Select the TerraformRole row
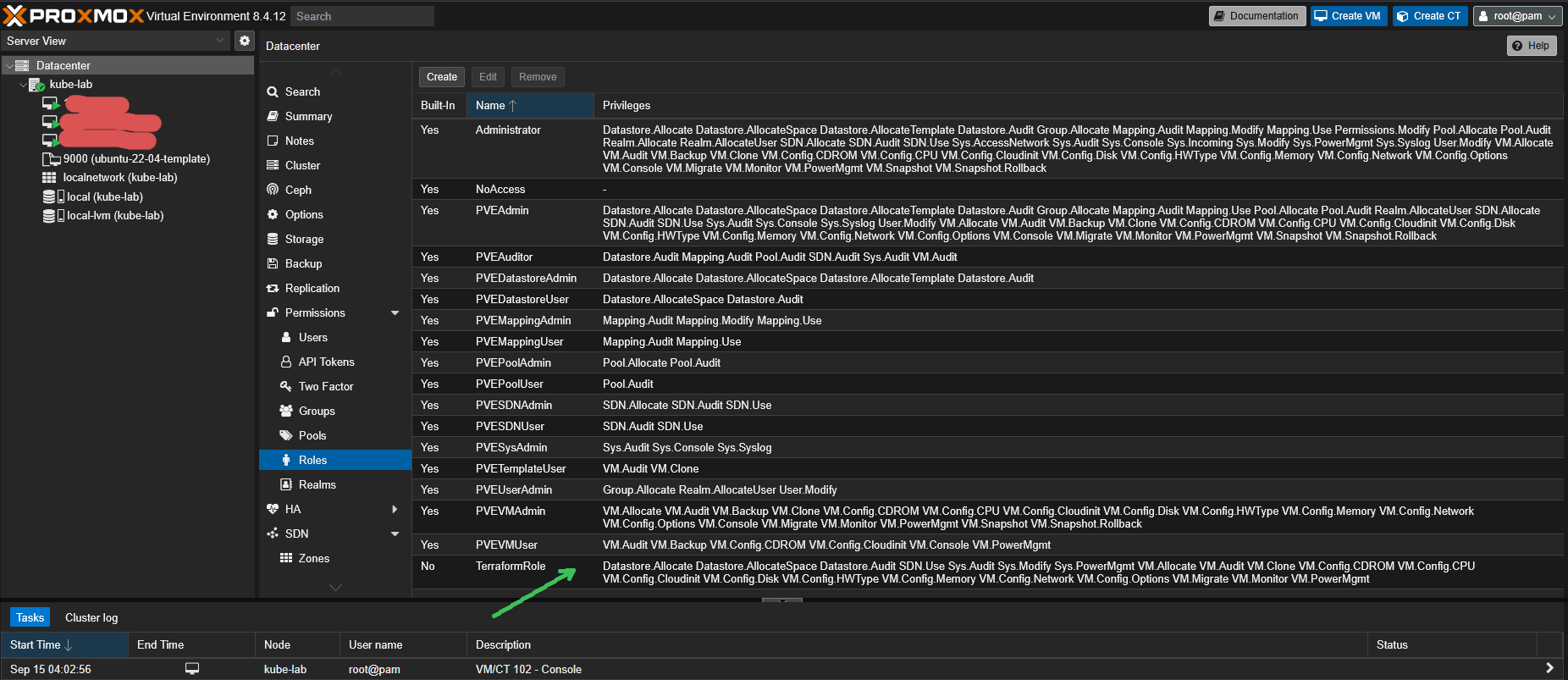This screenshot has width=1568, height=680. [x=511, y=567]
